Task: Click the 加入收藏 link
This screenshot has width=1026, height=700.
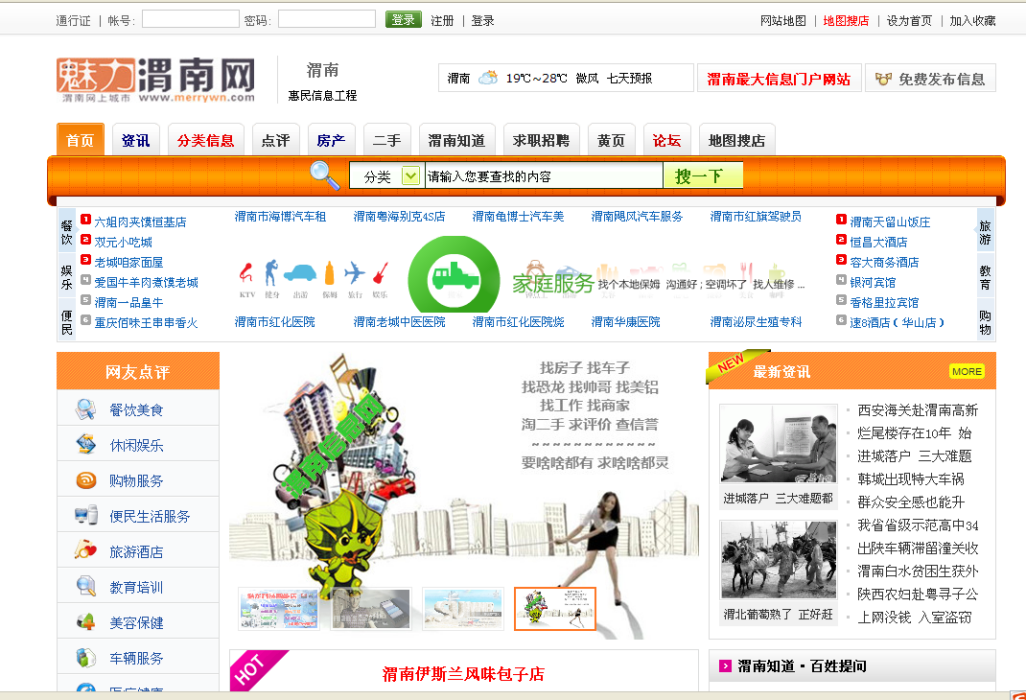Action: 972,20
